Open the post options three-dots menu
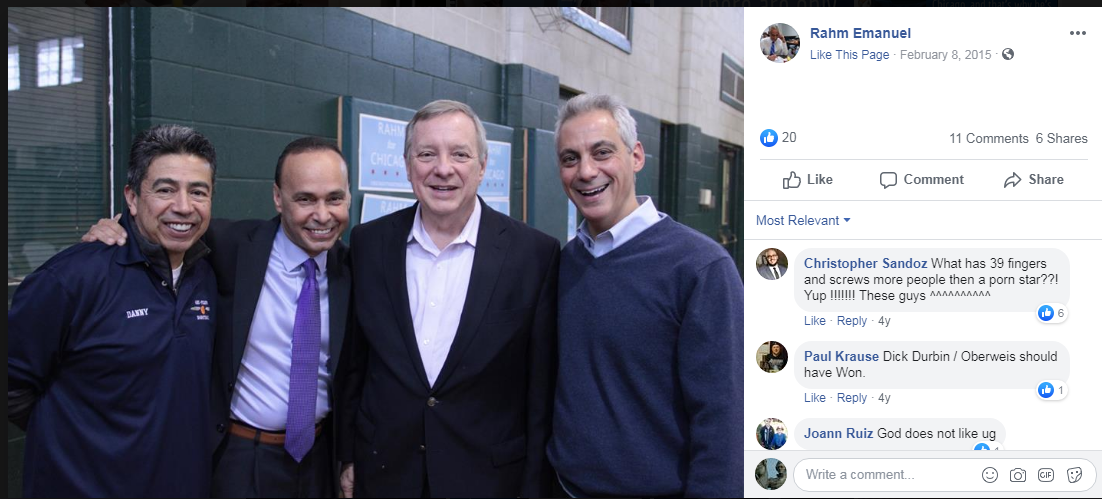Screen dimensions: 1102x499 tap(1077, 33)
